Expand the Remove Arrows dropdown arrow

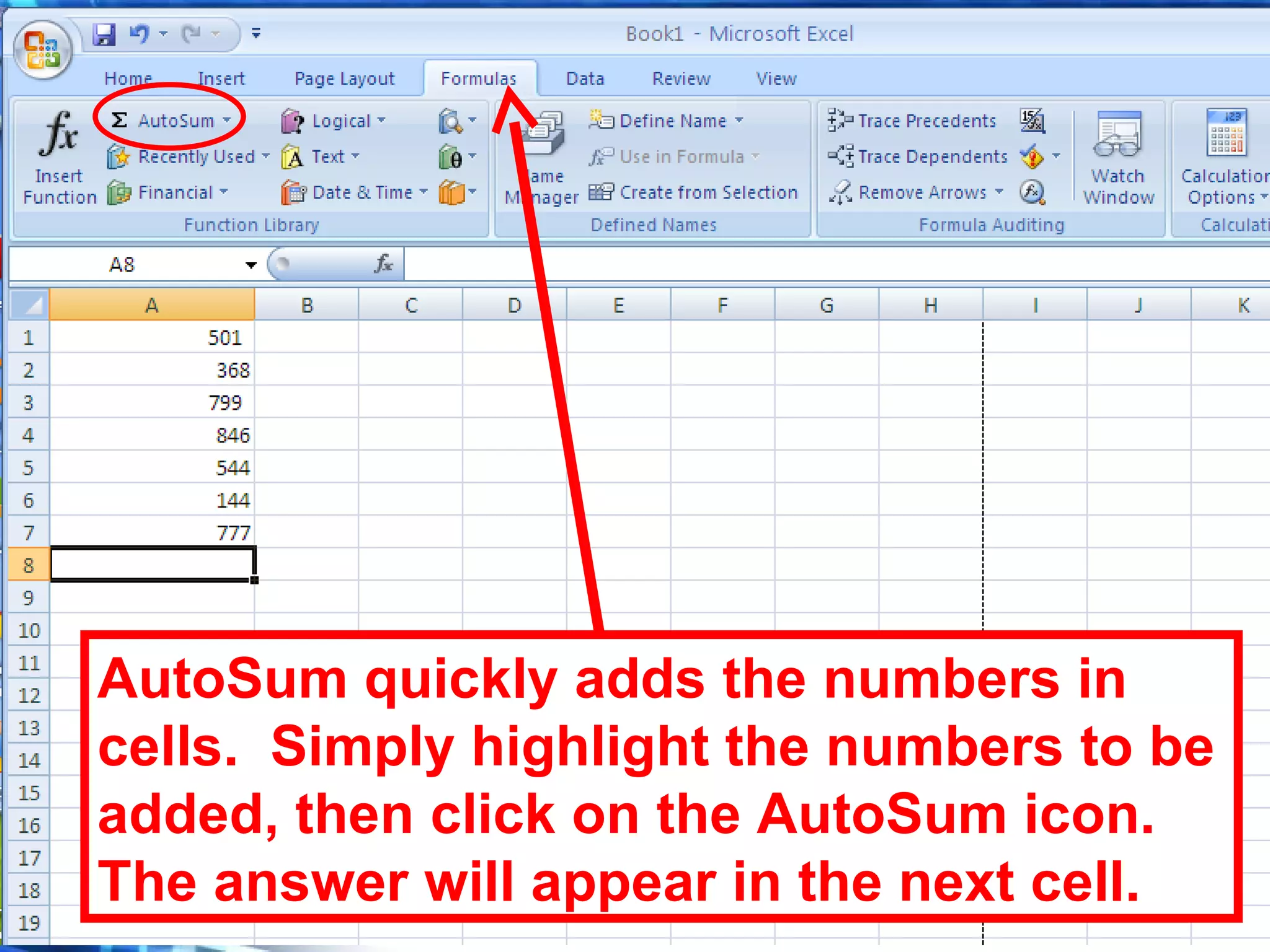pos(999,192)
